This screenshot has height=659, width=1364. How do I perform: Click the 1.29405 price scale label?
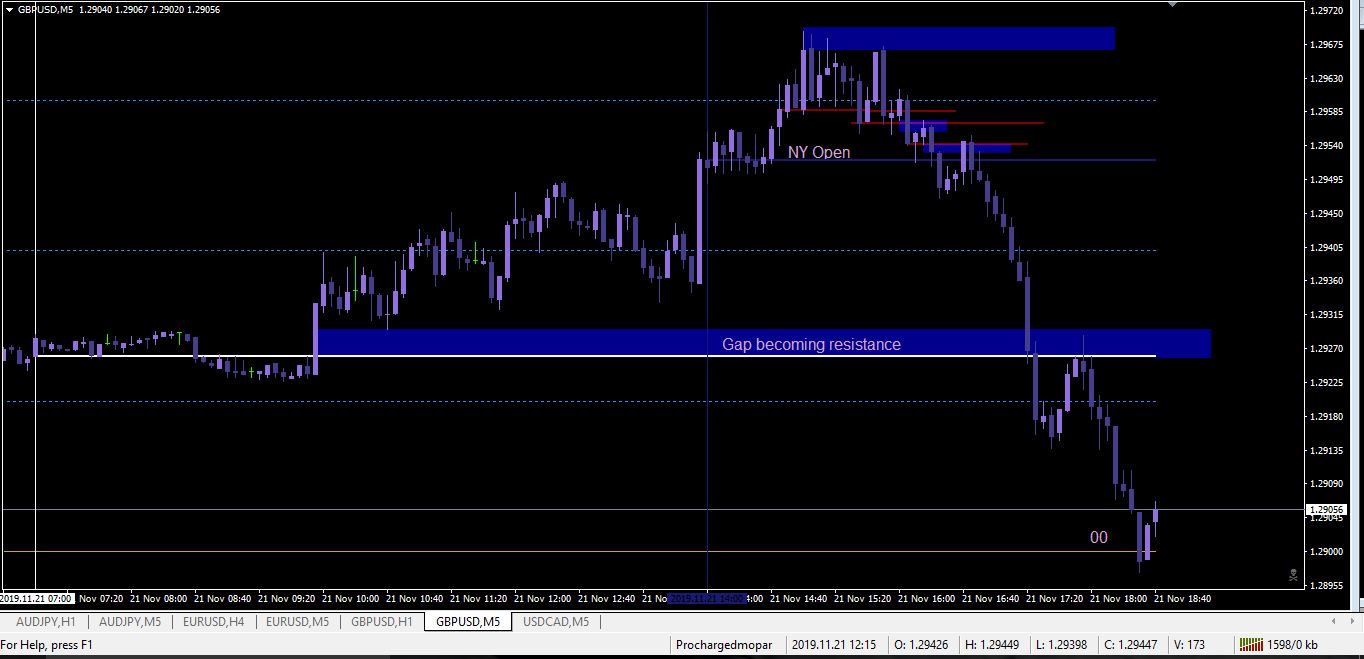1327,247
